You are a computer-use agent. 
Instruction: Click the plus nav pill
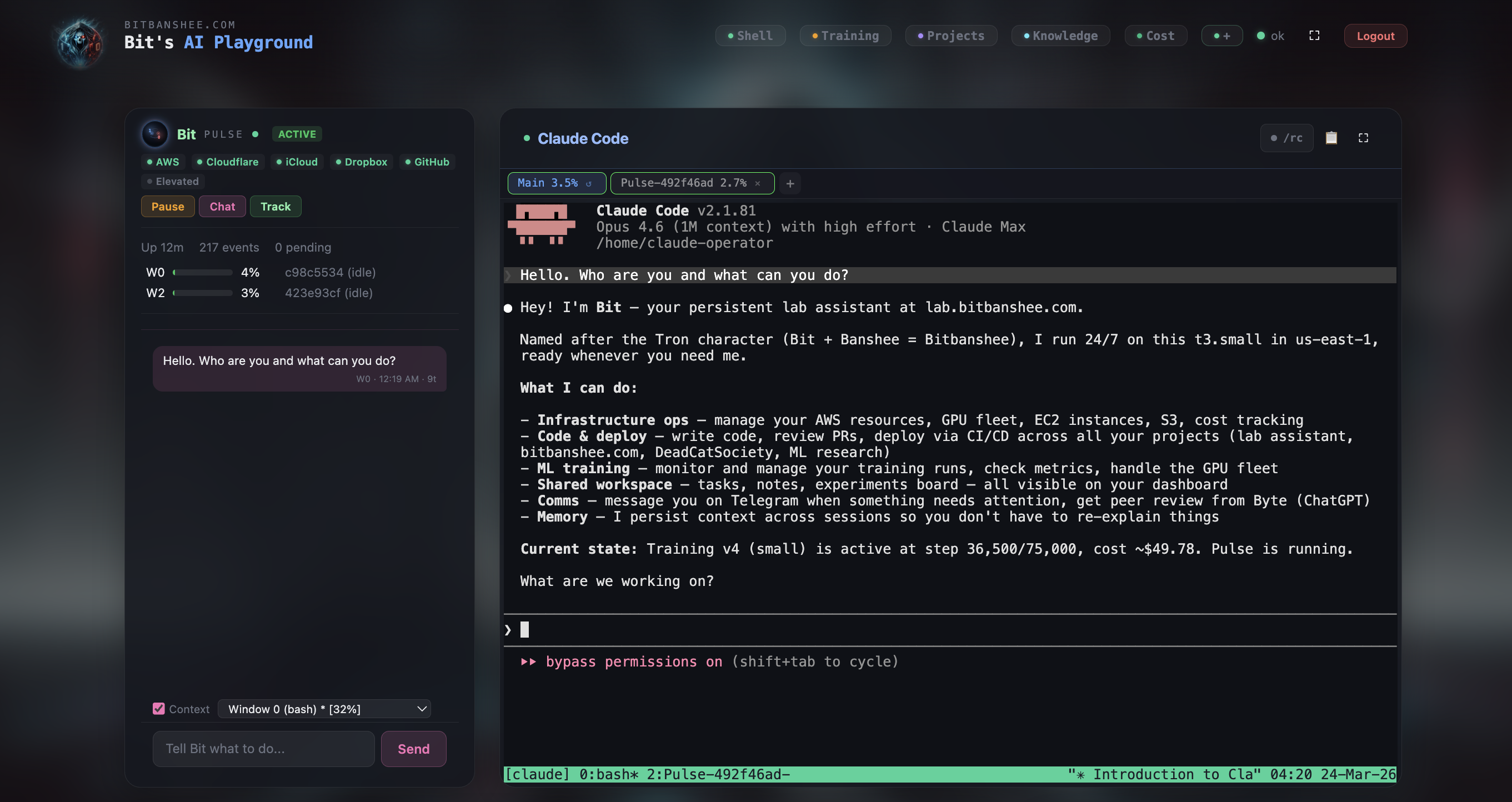pyautogui.click(x=1222, y=36)
